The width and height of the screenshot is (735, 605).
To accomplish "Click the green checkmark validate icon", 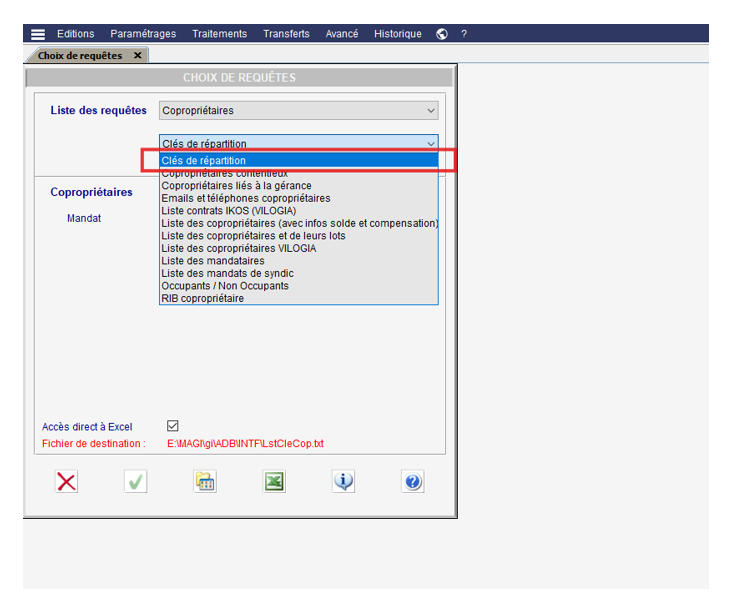I will [136, 482].
